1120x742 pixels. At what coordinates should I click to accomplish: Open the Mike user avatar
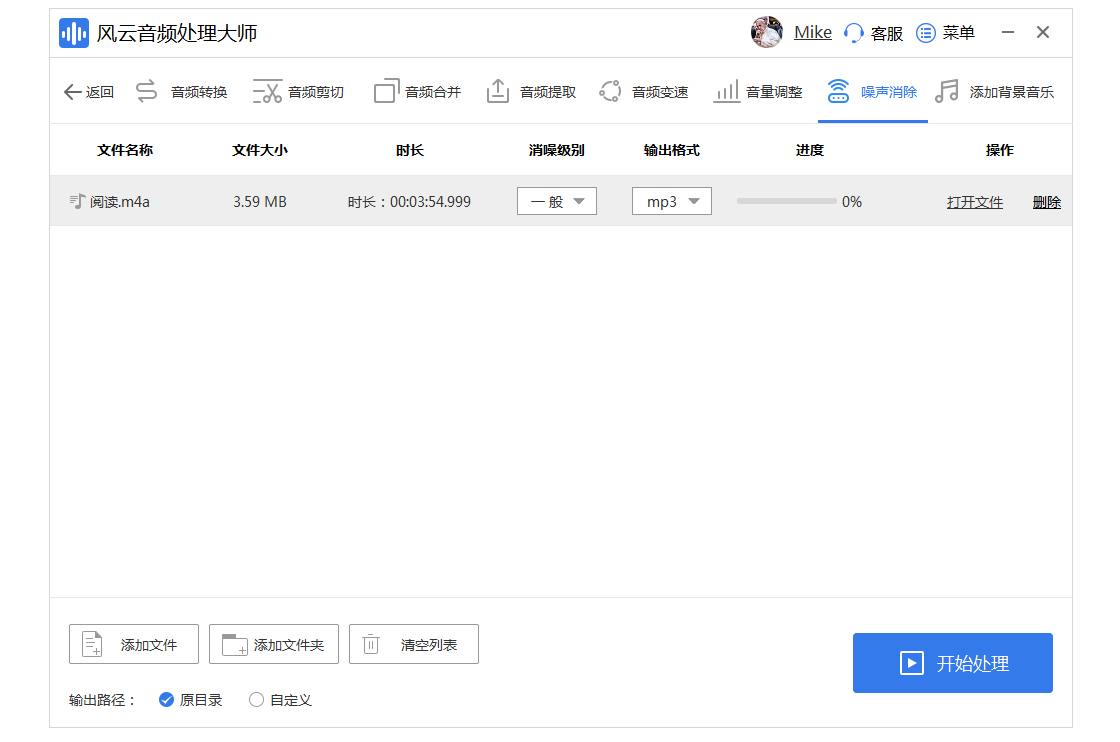[766, 32]
